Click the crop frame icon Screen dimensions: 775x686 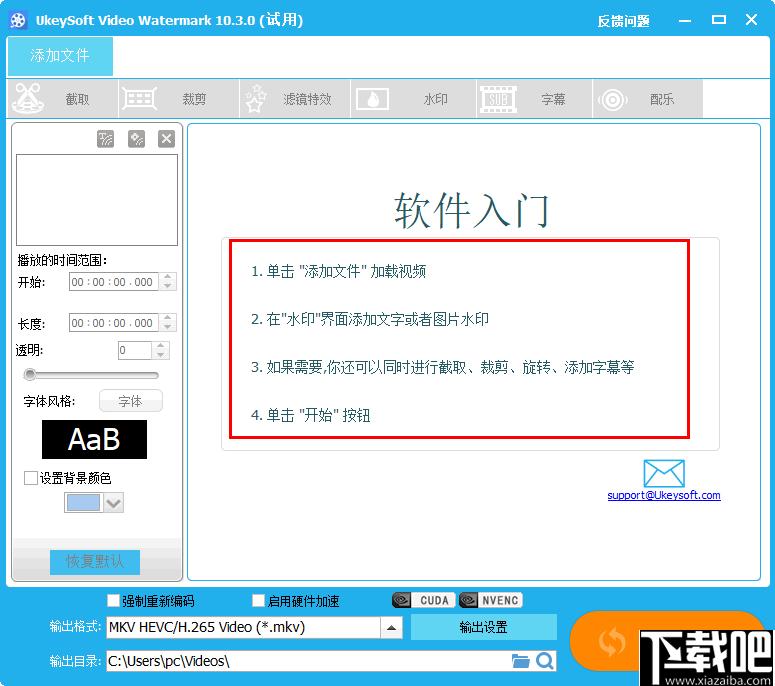(139, 98)
